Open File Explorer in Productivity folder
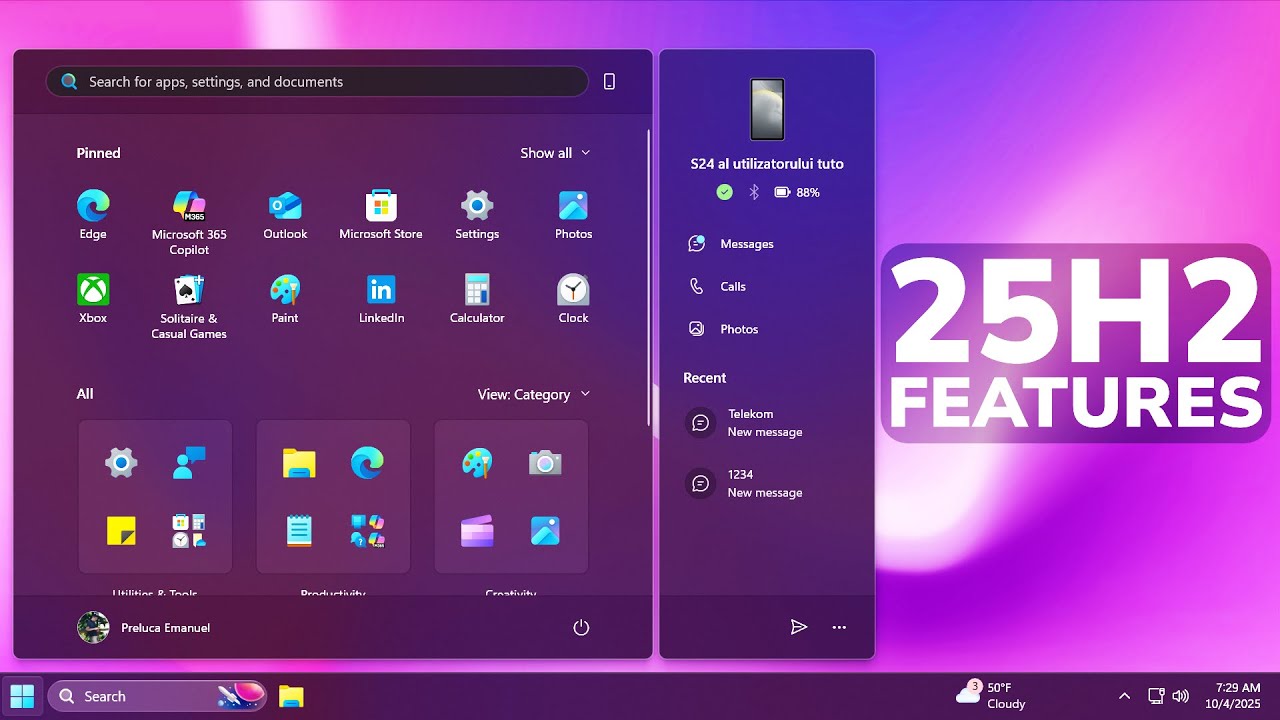 [299, 463]
